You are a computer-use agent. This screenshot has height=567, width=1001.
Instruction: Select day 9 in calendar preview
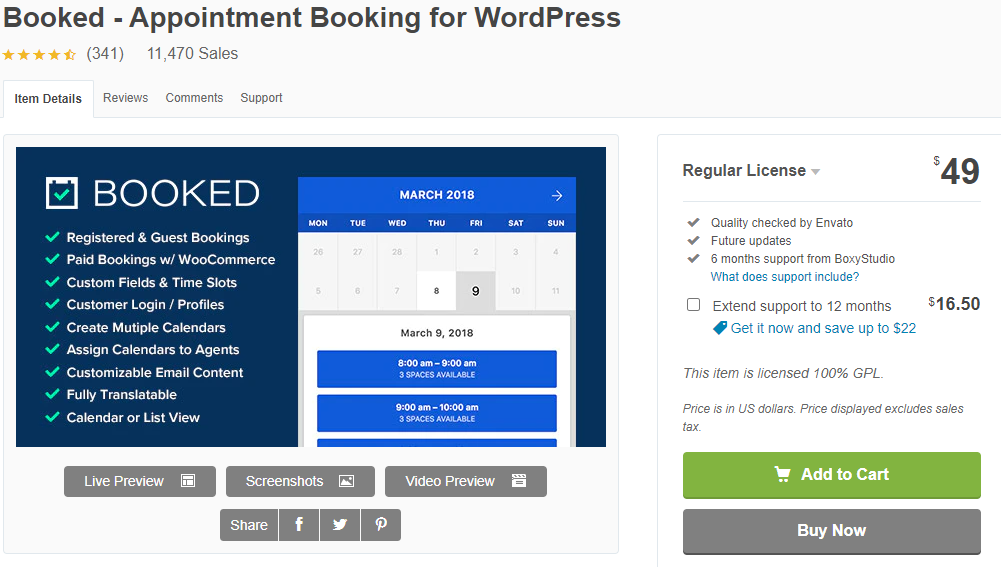tap(476, 291)
